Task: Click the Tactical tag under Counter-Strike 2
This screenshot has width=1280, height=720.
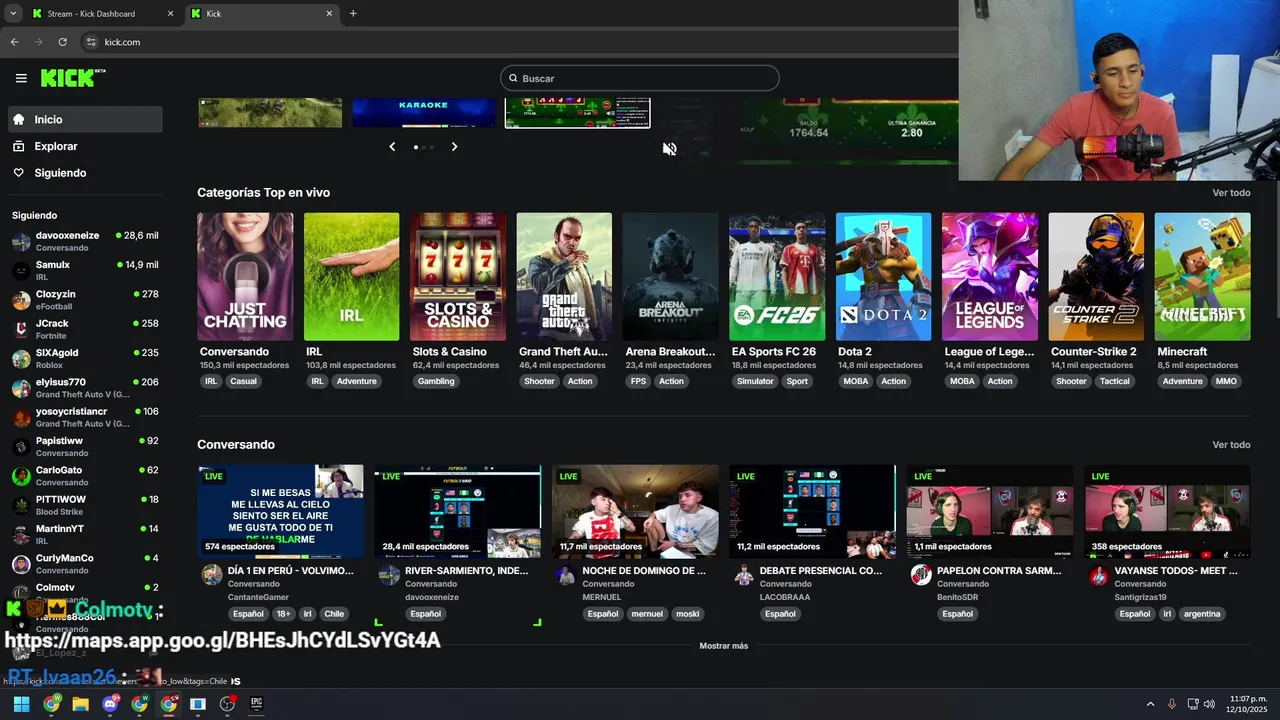Action: [x=1114, y=381]
